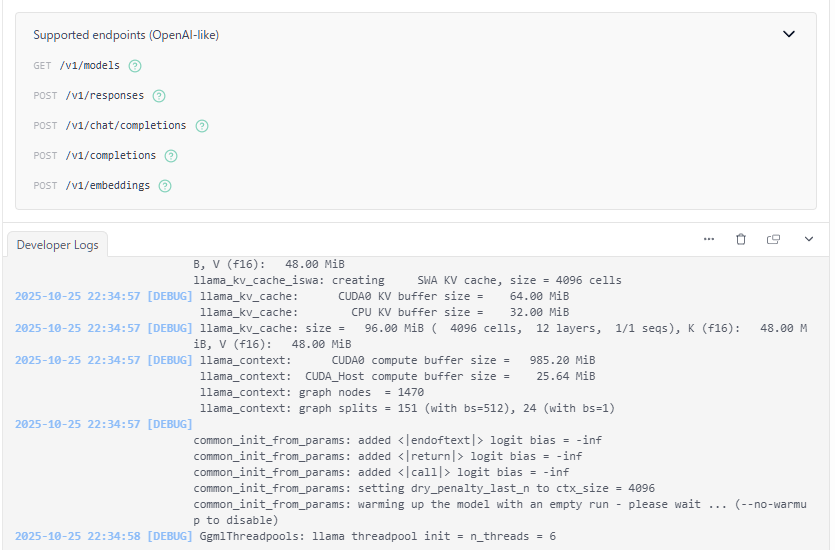
Task: Click the POST /v1/embeddings endpoint text
Action: [107, 186]
